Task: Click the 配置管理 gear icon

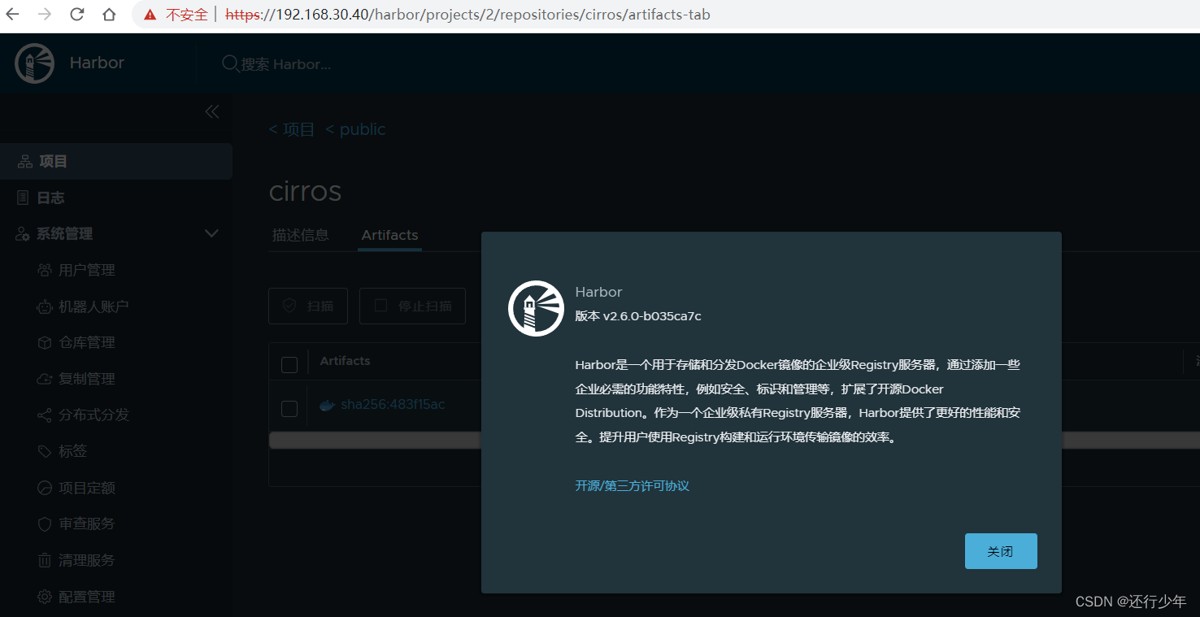Action: [44, 597]
